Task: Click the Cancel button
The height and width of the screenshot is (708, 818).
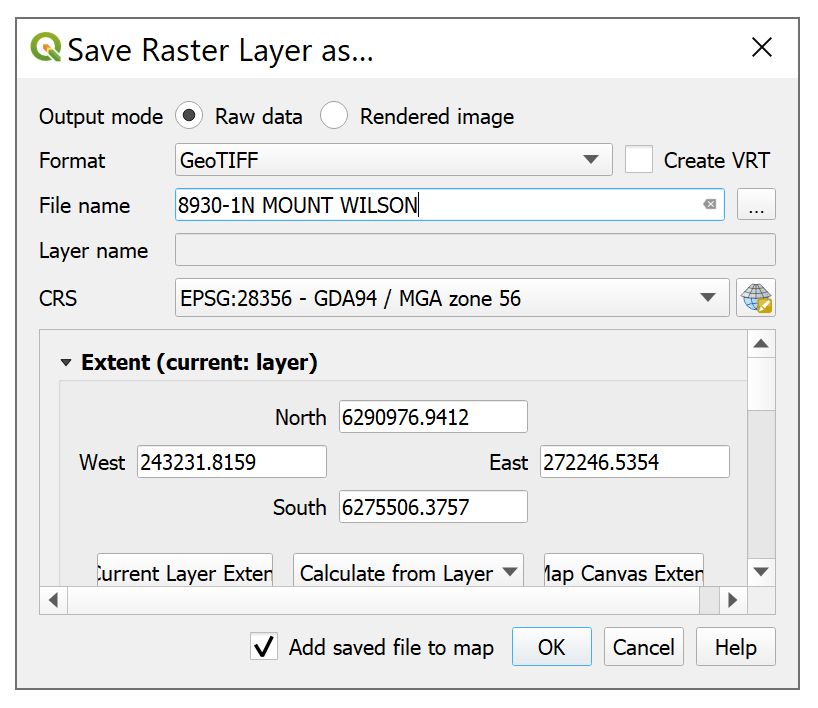Action: pos(643,647)
